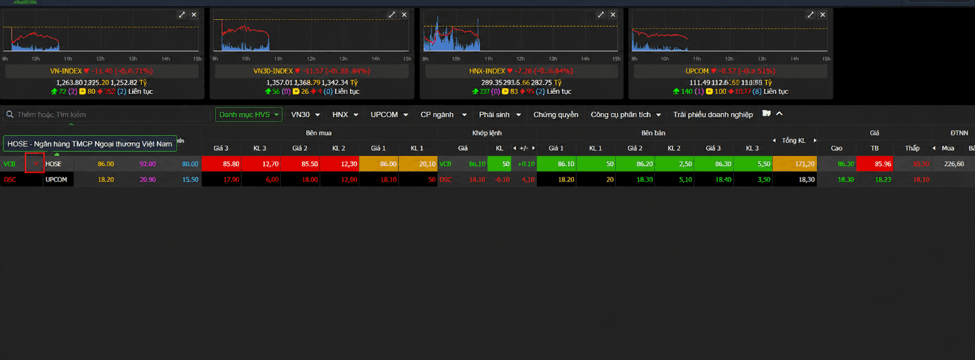Image resolution: width=975 pixels, height=360 pixels.
Task: Expand the VN-INDEX chart to full size
Action: (182, 14)
